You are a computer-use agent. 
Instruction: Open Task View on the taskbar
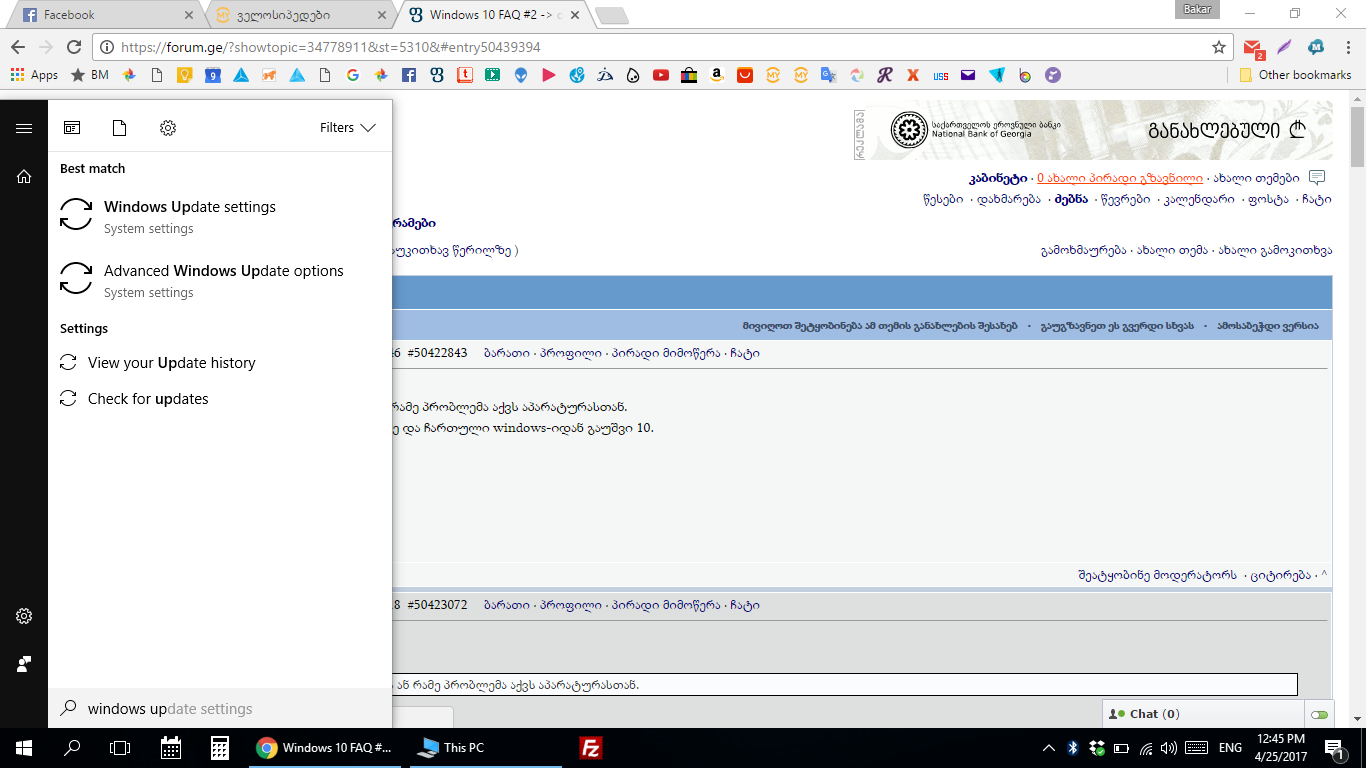pos(120,748)
